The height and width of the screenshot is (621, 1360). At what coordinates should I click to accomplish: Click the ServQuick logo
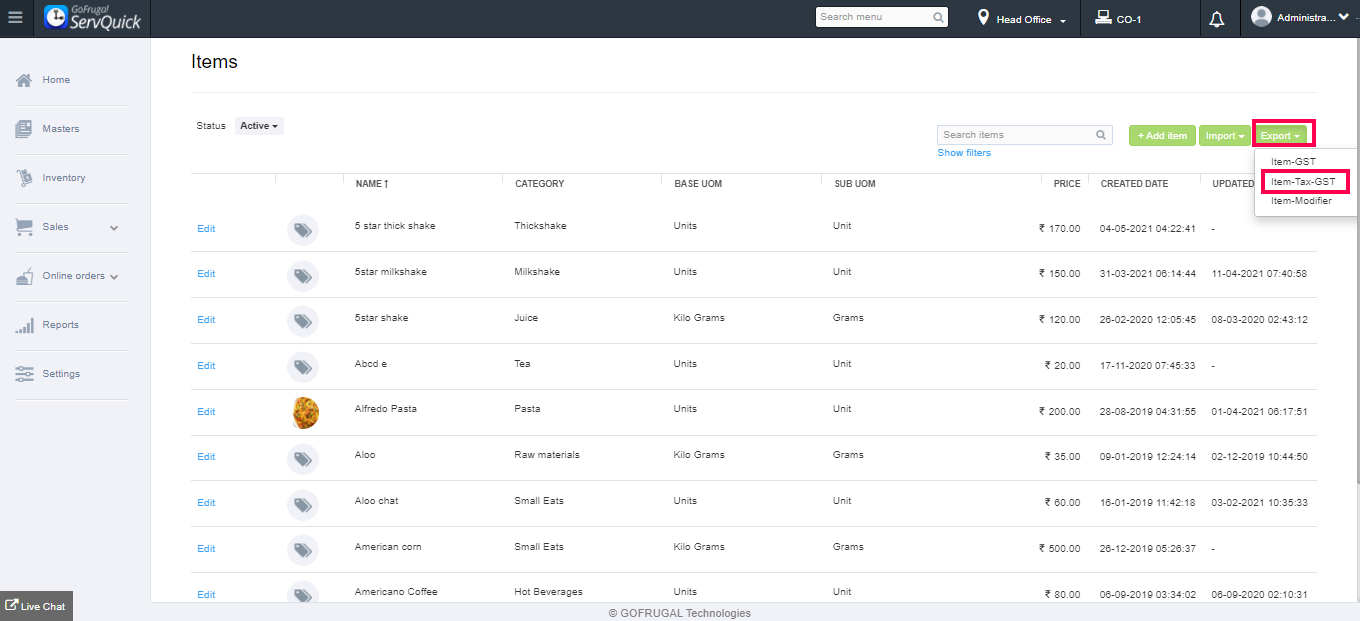coord(93,18)
